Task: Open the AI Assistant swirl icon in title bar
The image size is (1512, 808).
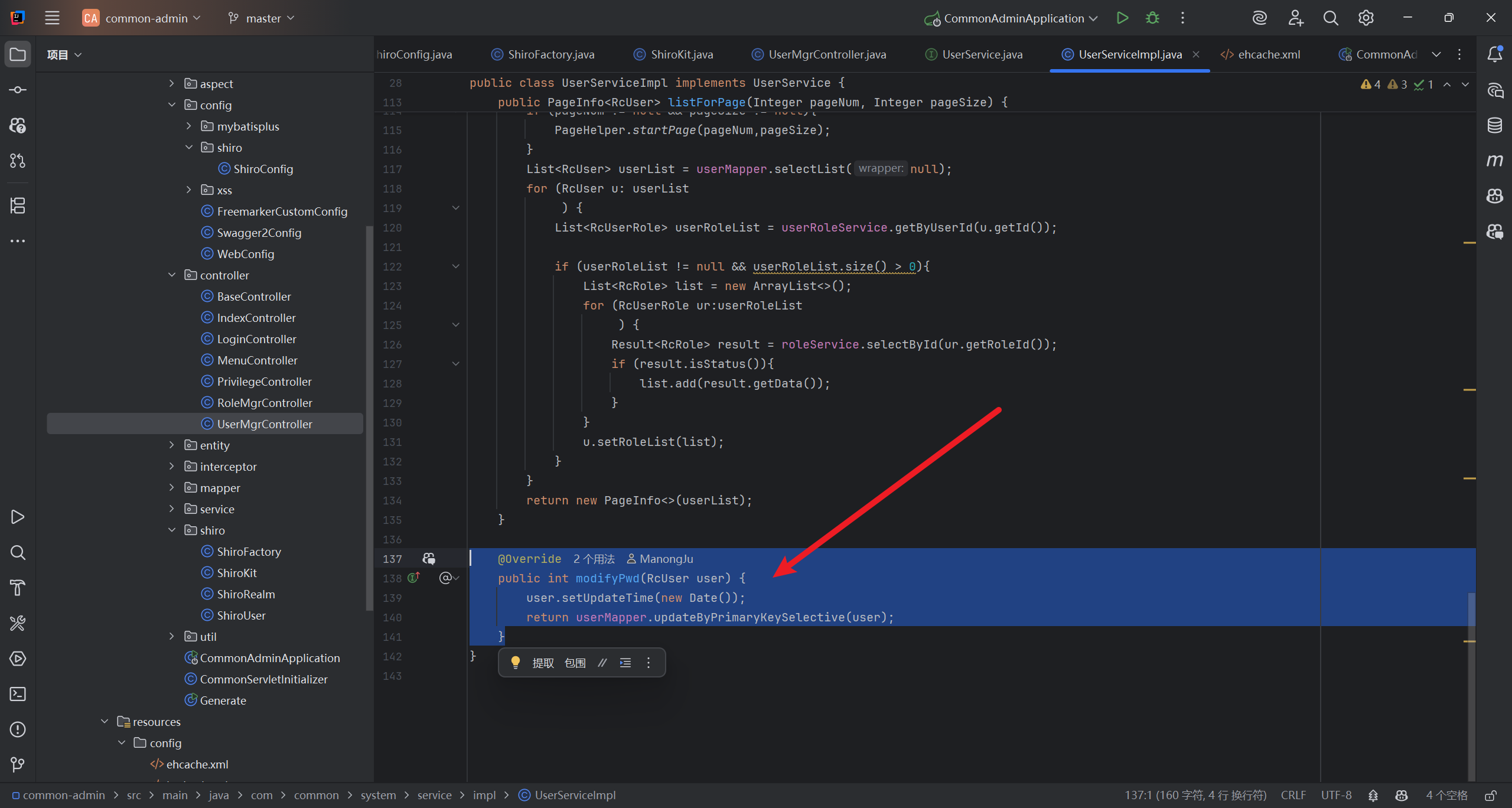Action: (x=1259, y=18)
